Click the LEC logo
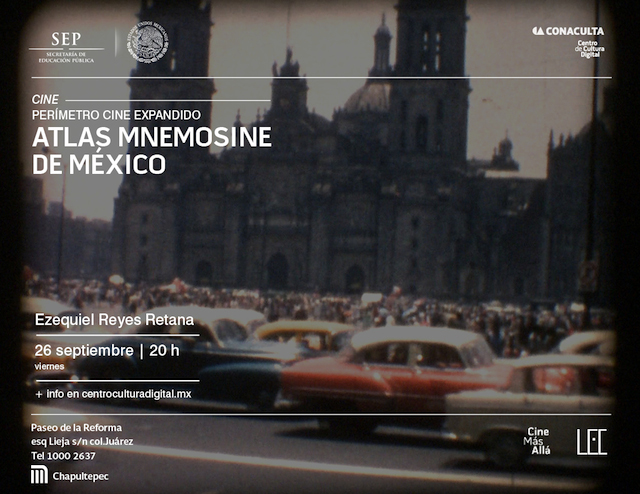The width and height of the screenshot is (640, 494). click(x=591, y=441)
